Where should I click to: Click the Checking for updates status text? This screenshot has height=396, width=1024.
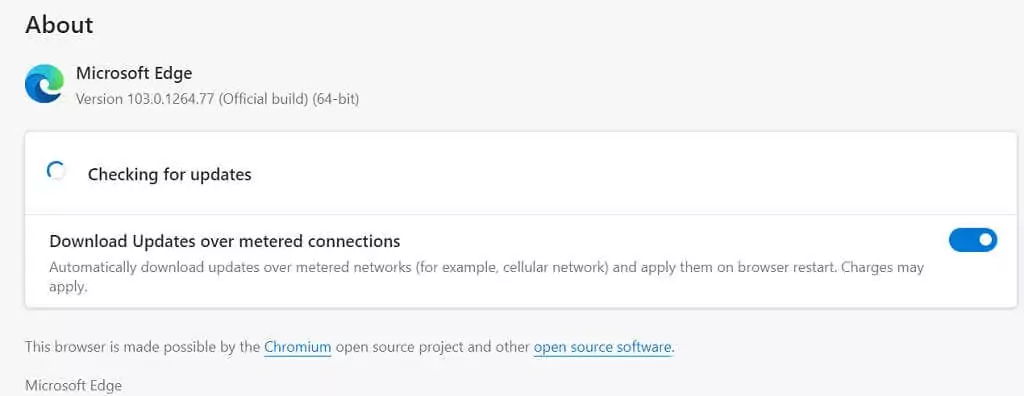point(170,174)
